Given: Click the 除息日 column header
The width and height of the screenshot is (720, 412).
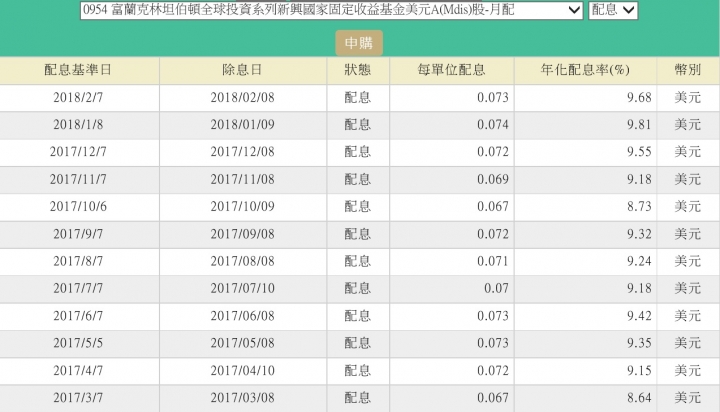Looking at the screenshot, I should 242,70.
